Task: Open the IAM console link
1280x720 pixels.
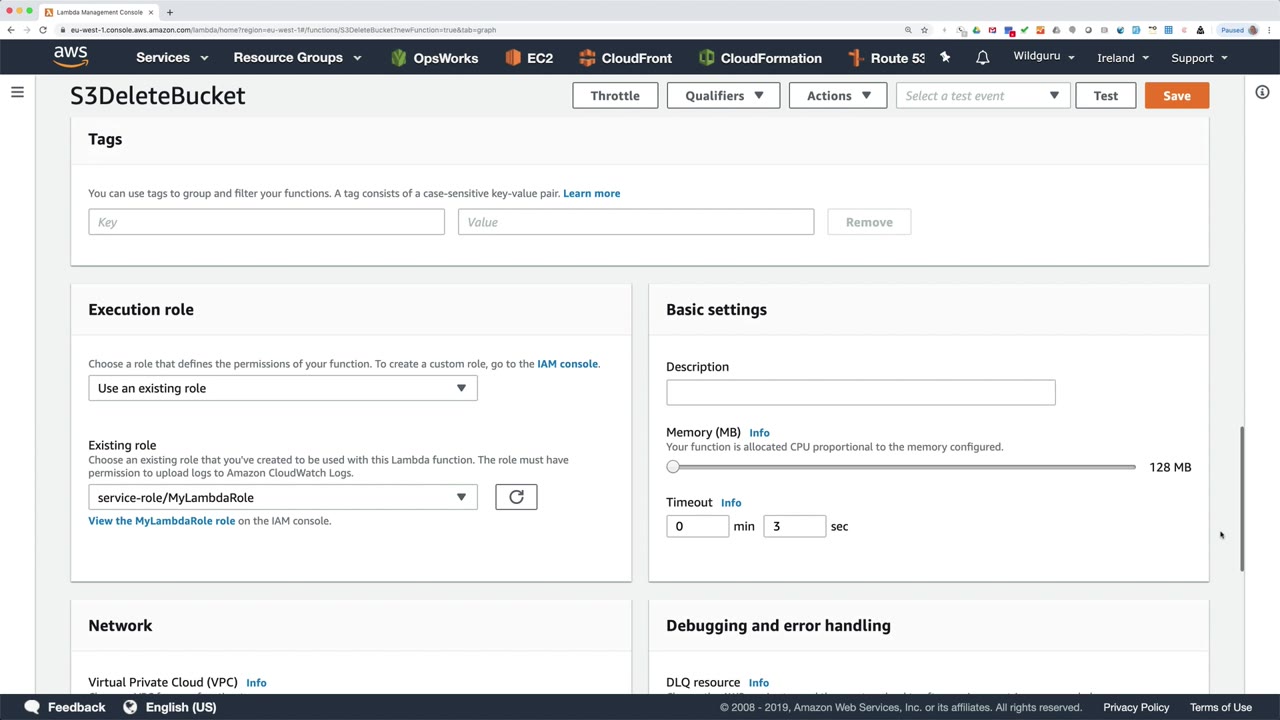Action: (x=567, y=364)
